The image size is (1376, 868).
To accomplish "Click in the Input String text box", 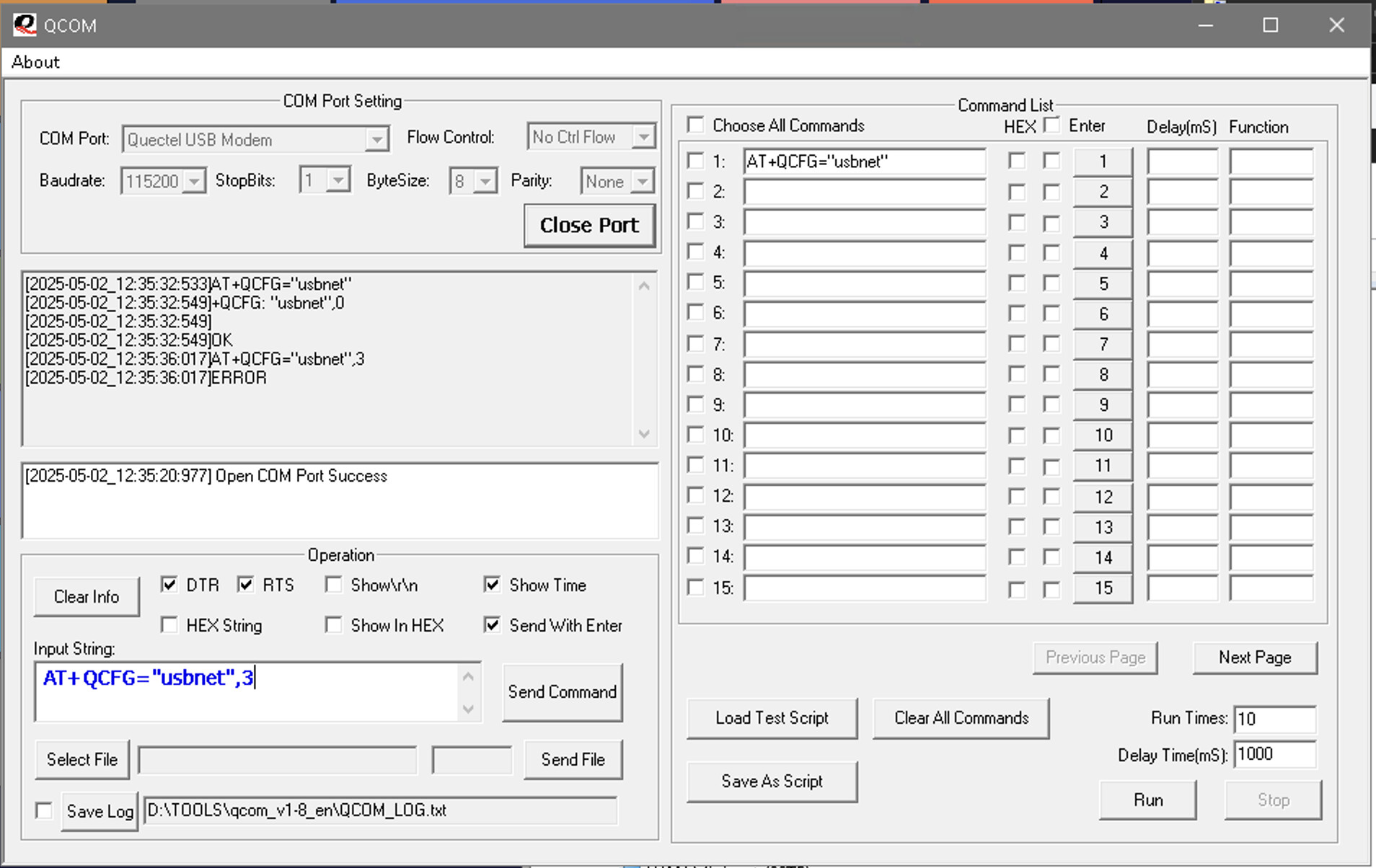I will click(x=245, y=691).
